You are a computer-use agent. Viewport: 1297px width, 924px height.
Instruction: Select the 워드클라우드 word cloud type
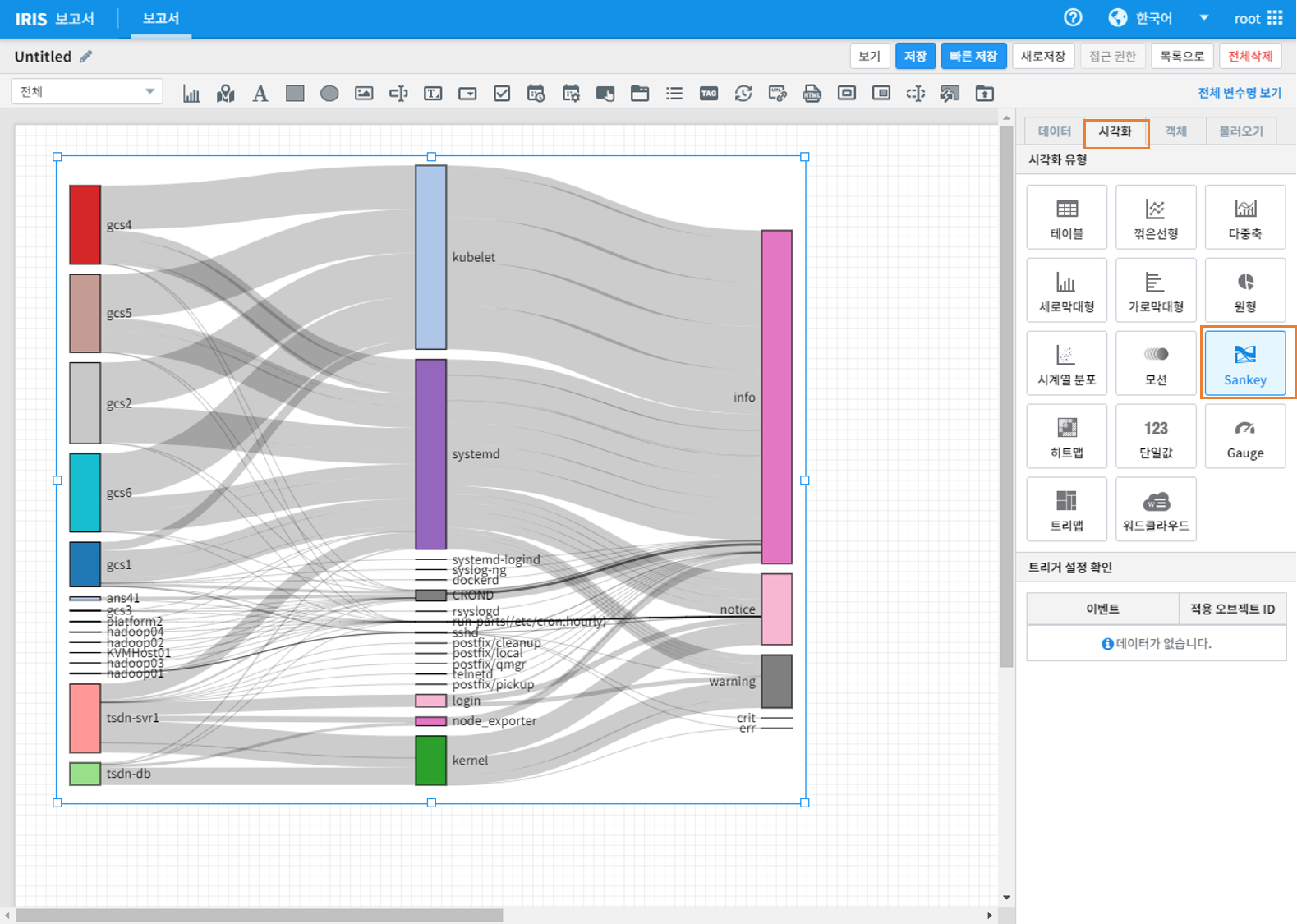click(1156, 509)
